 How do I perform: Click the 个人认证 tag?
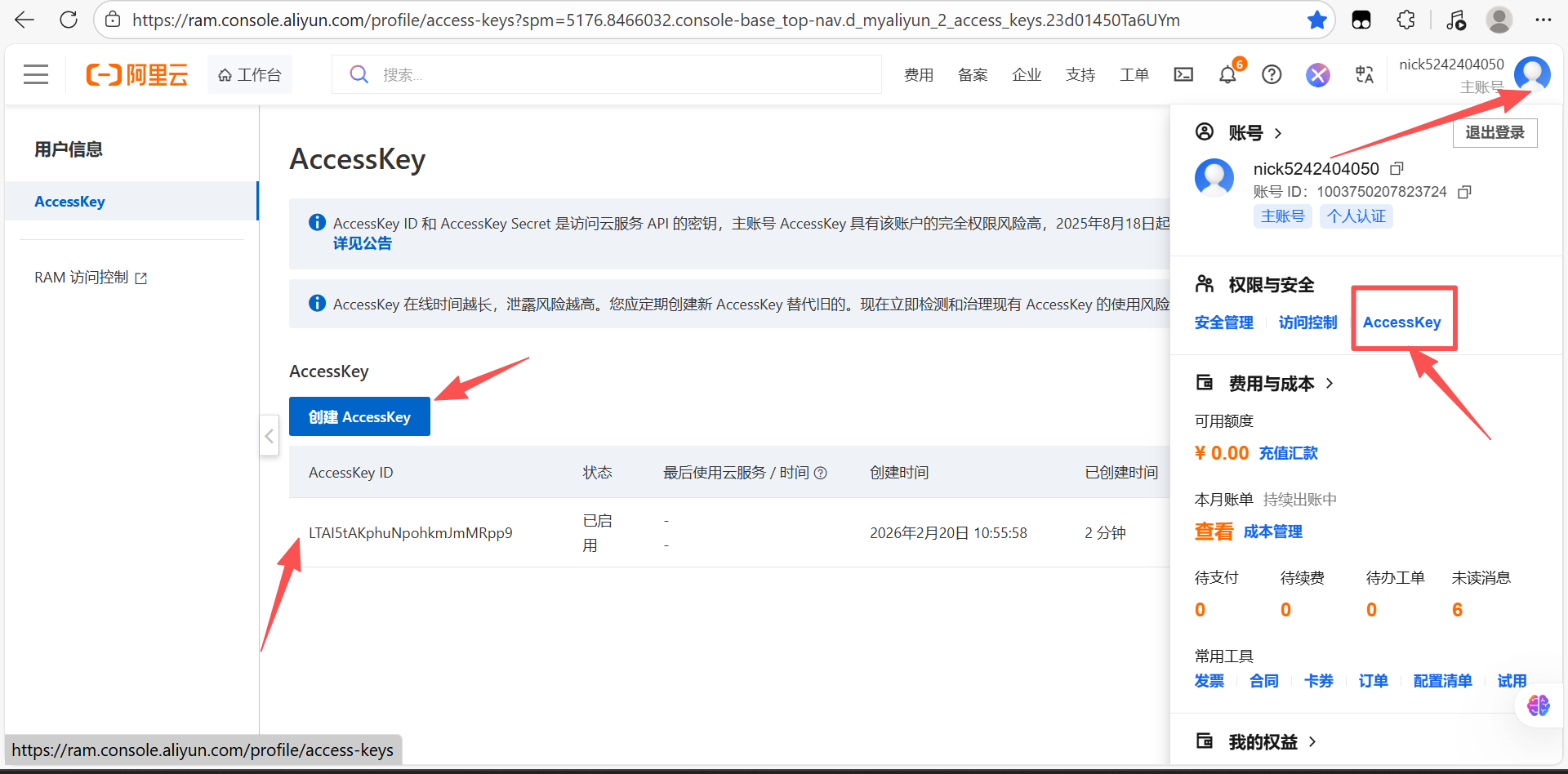(x=1356, y=216)
